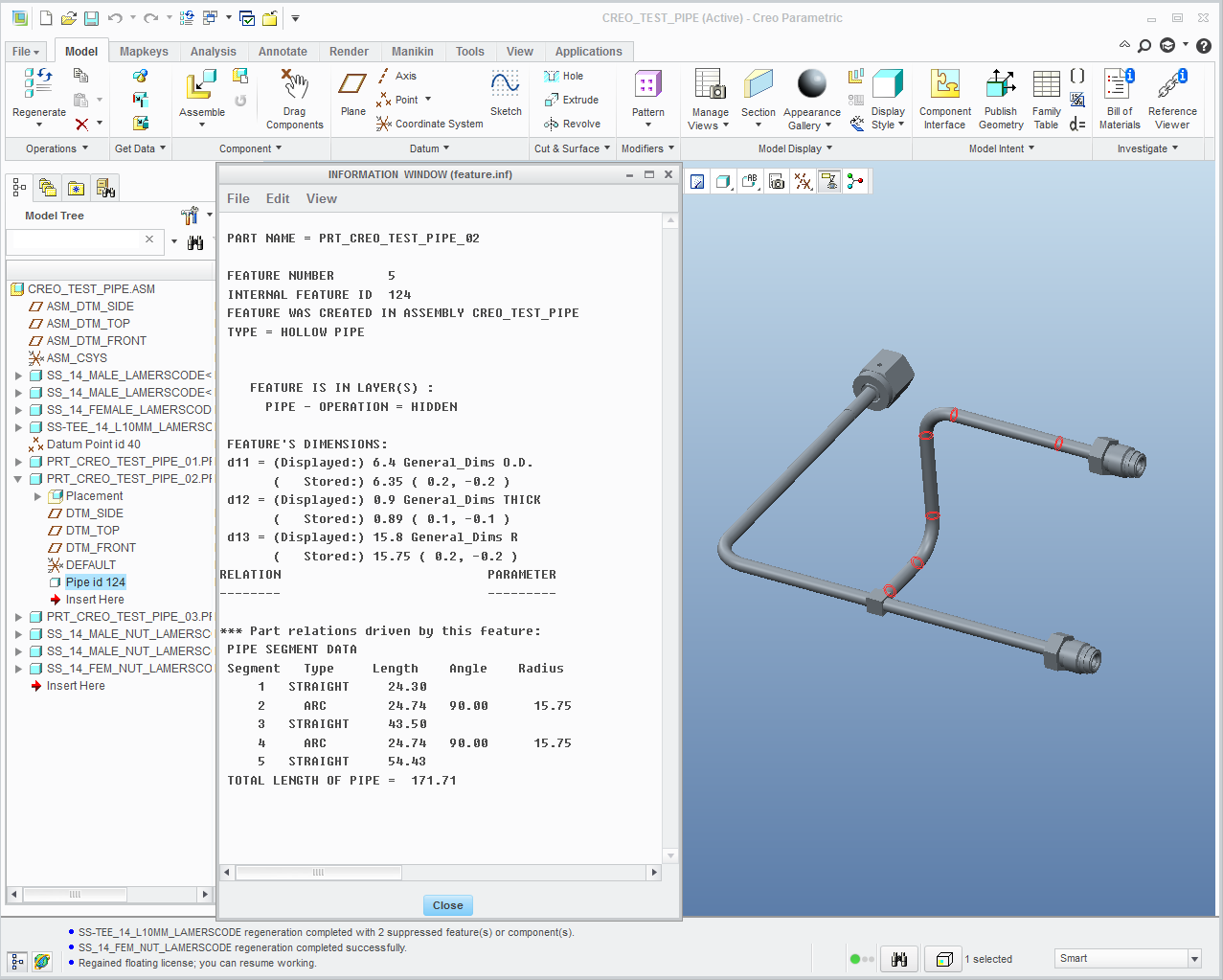The height and width of the screenshot is (980, 1223).
Task: Click the Get Data group label
Action: [x=140, y=148]
